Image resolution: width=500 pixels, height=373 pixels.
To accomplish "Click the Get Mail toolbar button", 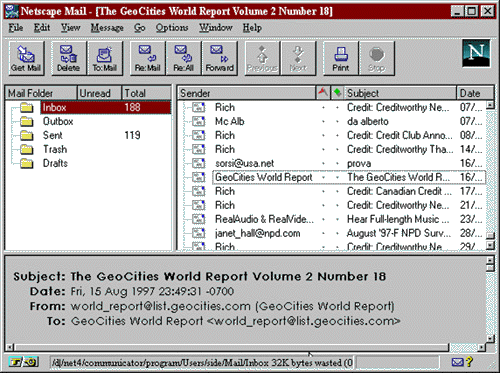I will 26,58.
